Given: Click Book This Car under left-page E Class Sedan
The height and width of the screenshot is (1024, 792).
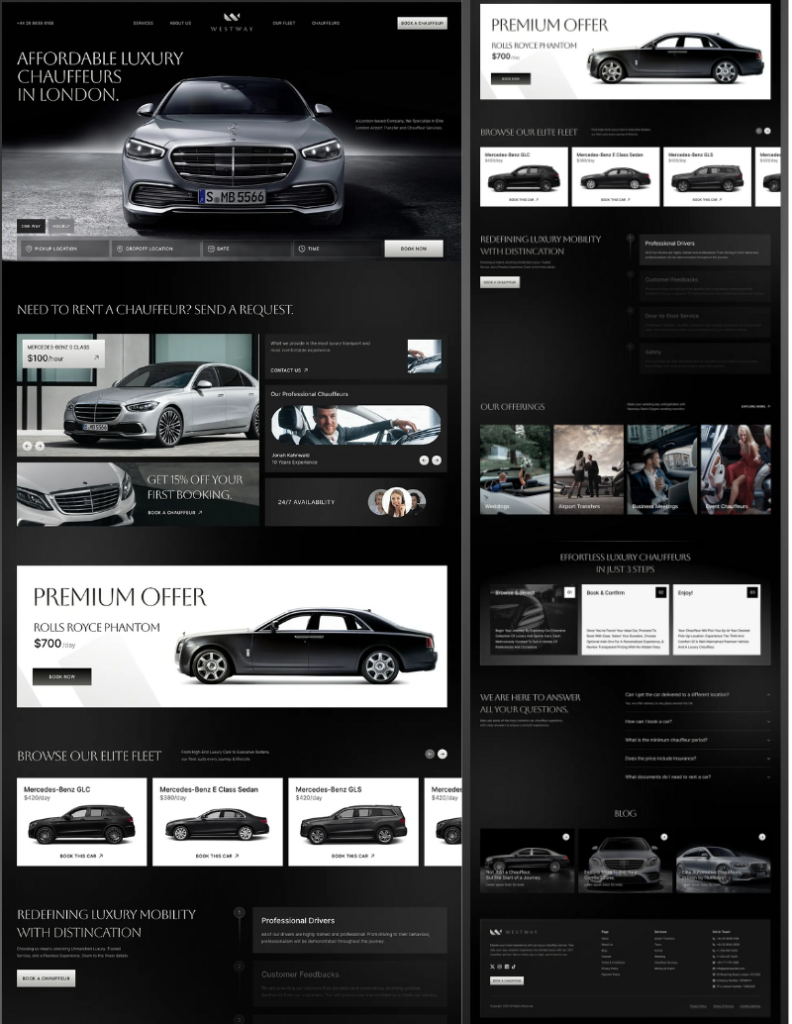Looking at the screenshot, I should tap(217, 856).
